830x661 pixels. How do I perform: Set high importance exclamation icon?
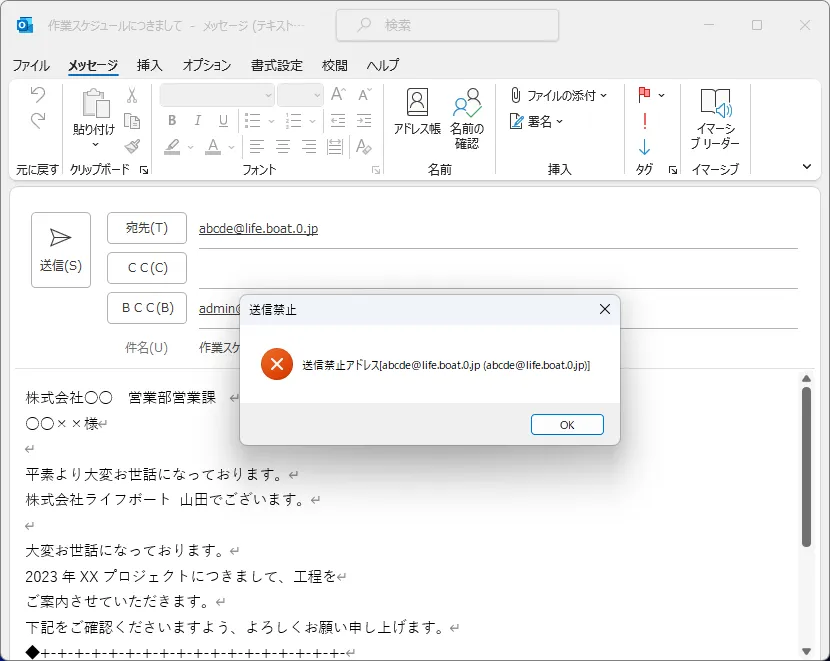(x=644, y=121)
